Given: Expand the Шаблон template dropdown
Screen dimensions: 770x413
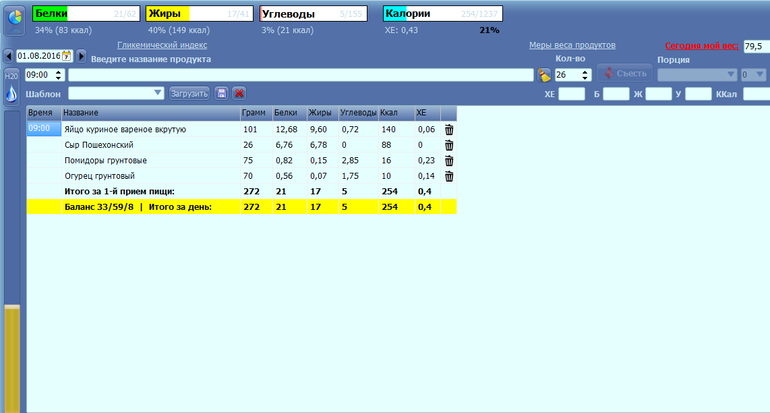Looking at the screenshot, I should click(159, 93).
